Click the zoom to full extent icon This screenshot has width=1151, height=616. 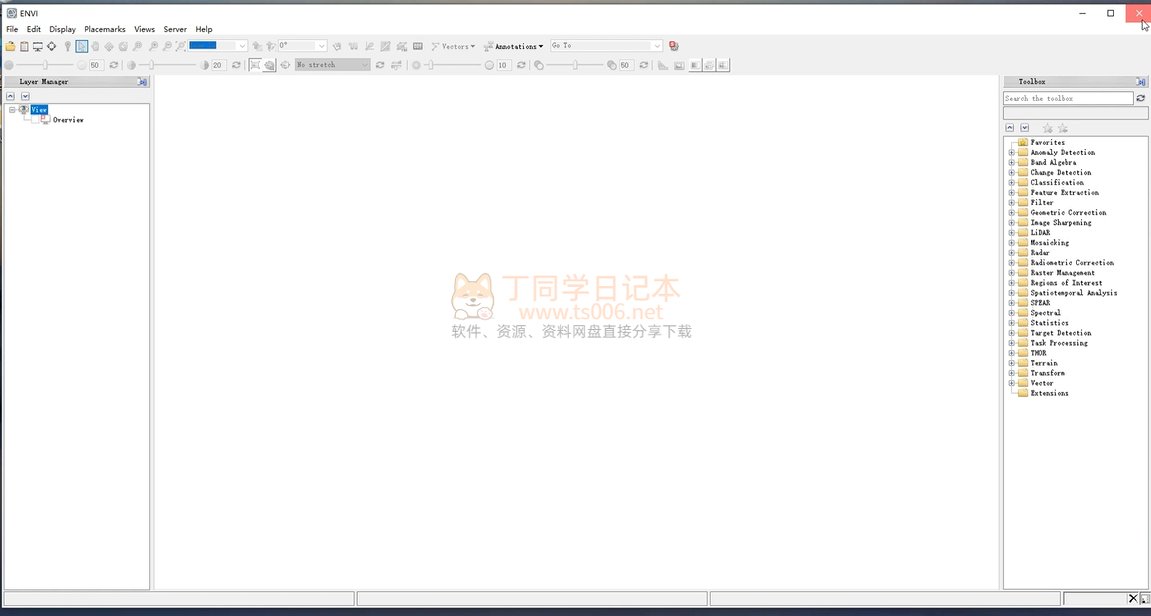pos(181,46)
